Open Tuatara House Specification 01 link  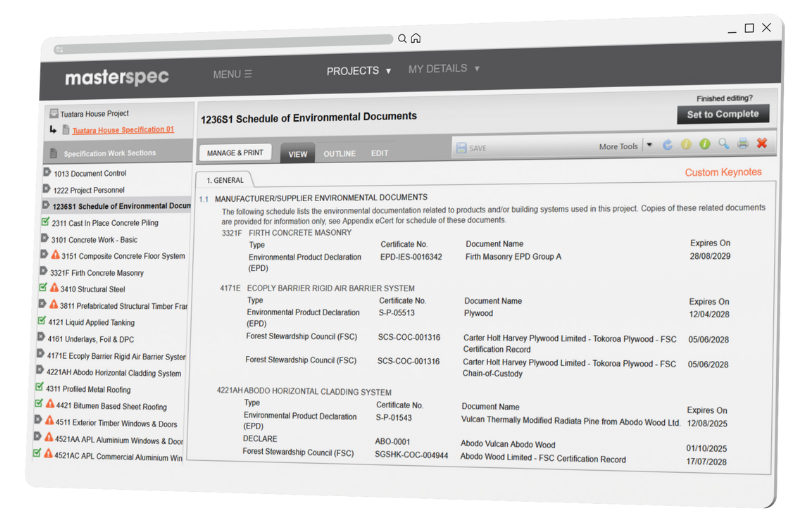[123, 130]
